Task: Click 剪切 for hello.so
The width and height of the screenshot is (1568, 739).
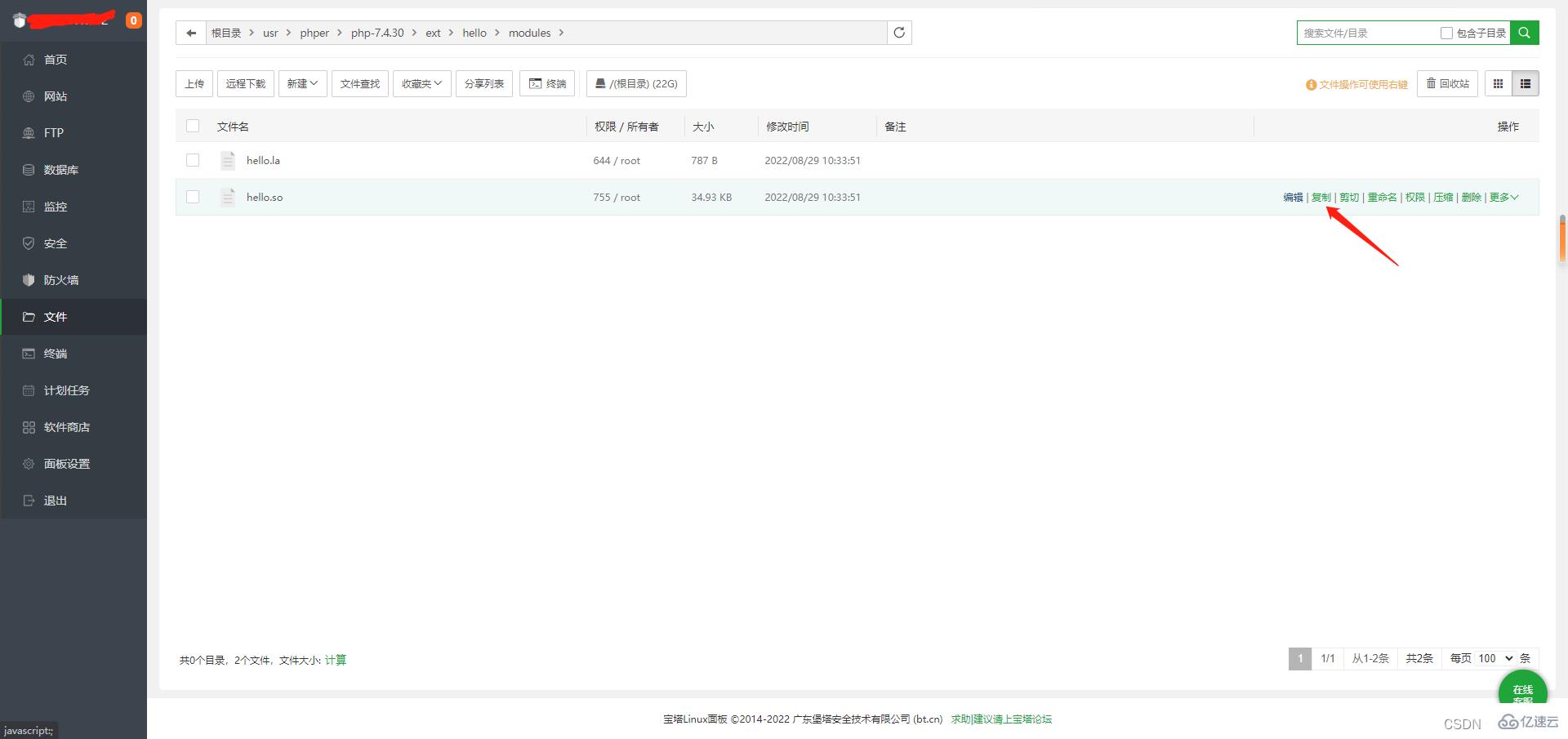Action: (1349, 197)
